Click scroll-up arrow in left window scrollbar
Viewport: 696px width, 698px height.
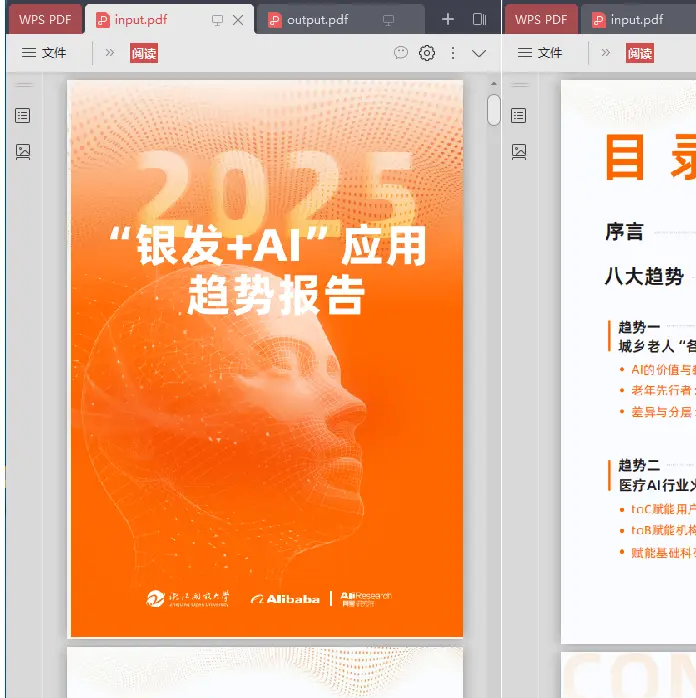[494, 83]
